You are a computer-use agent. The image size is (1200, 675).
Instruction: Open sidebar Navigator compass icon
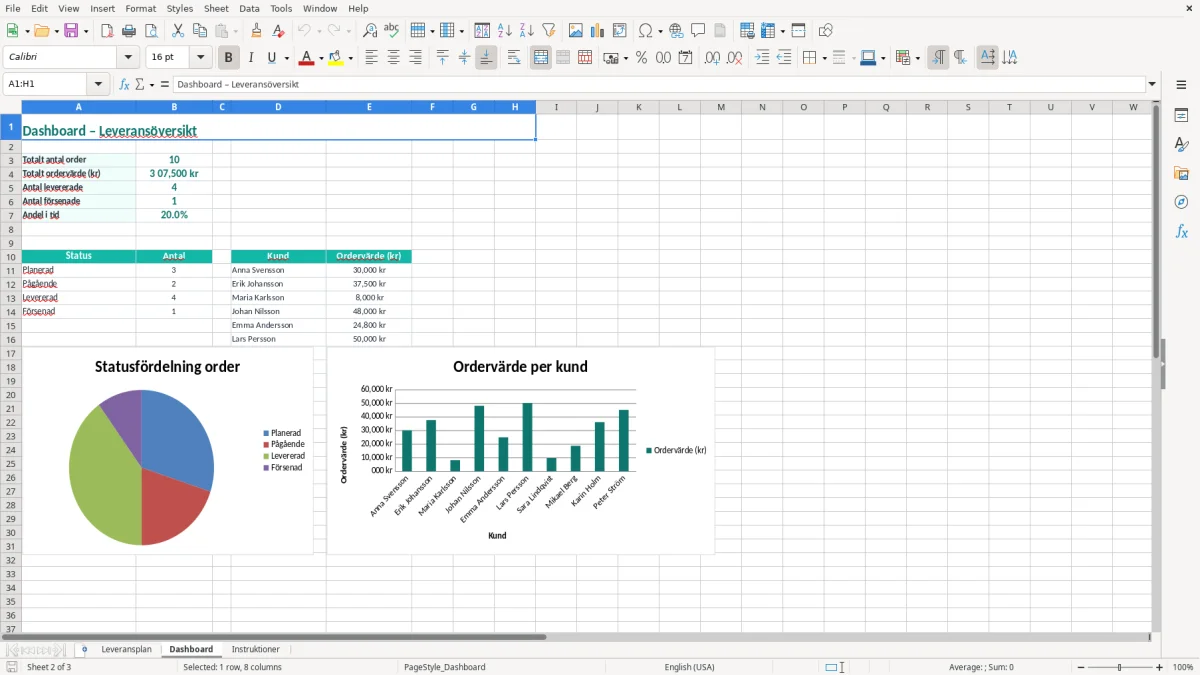pyautogui.click(x=1181, y=202)
